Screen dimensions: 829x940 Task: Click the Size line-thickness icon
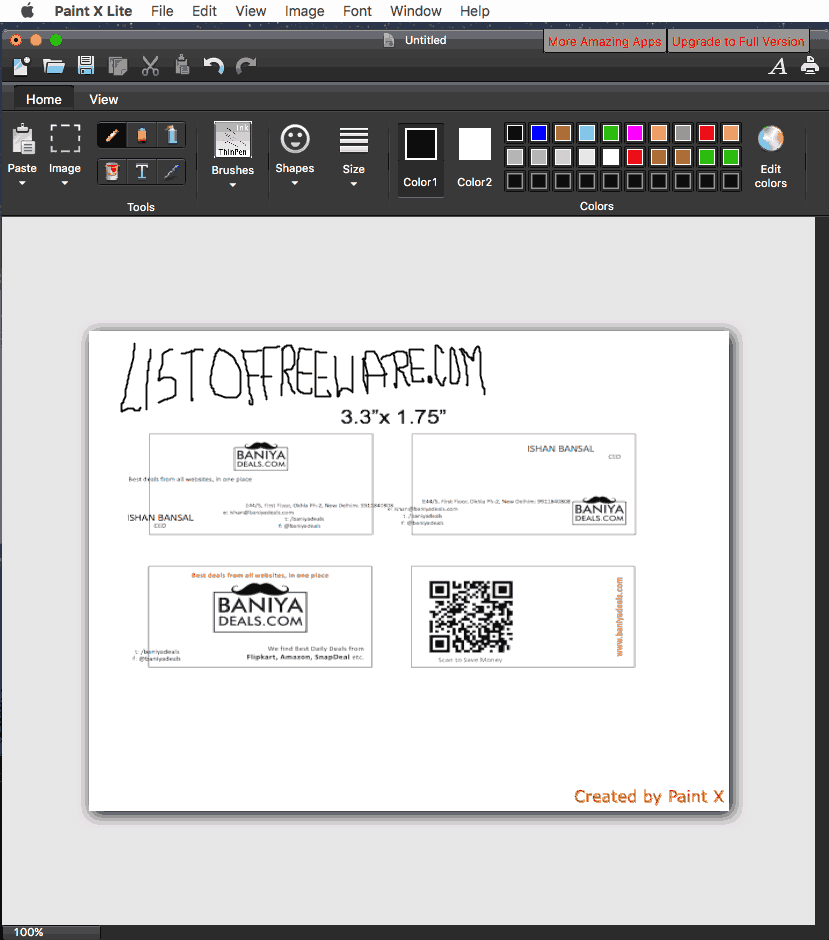(x=354, y=140)
